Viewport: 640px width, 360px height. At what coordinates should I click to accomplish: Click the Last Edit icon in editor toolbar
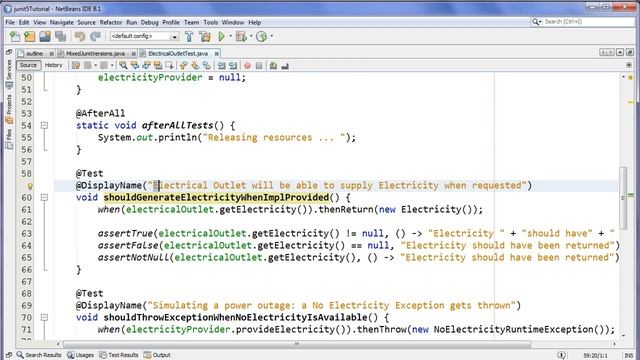pos(76,65)
